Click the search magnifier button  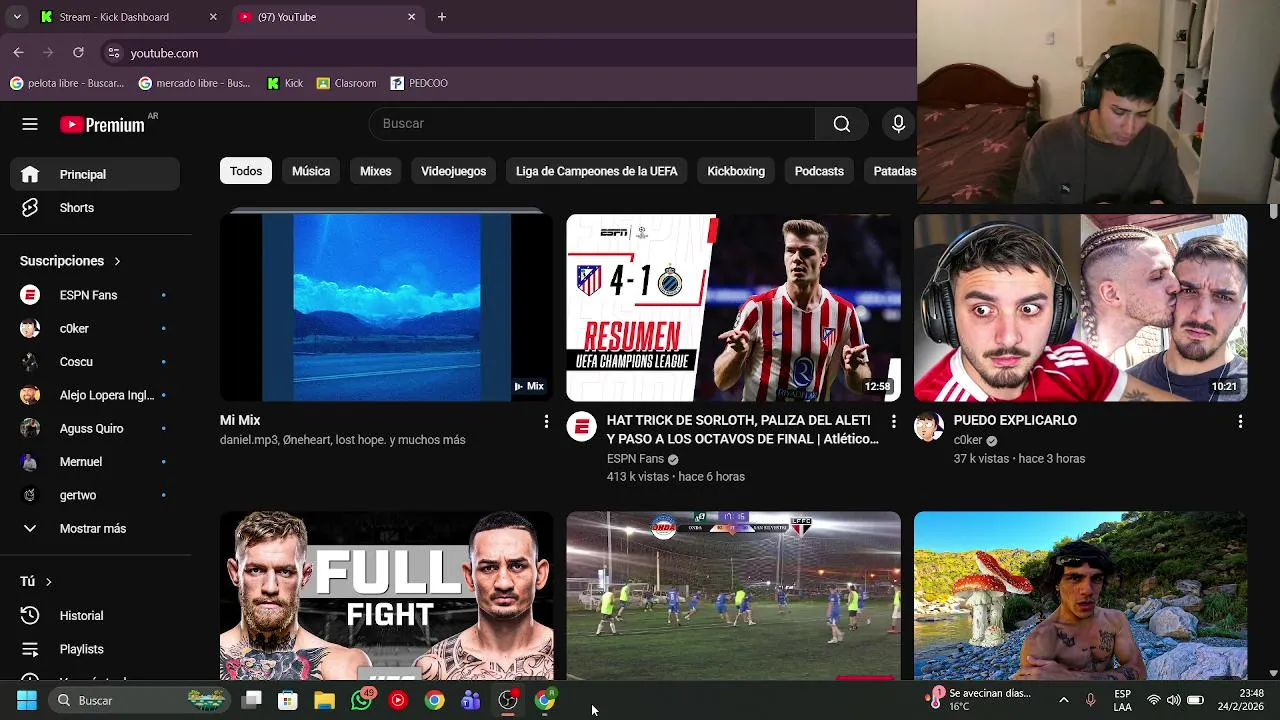click(842, 124)
